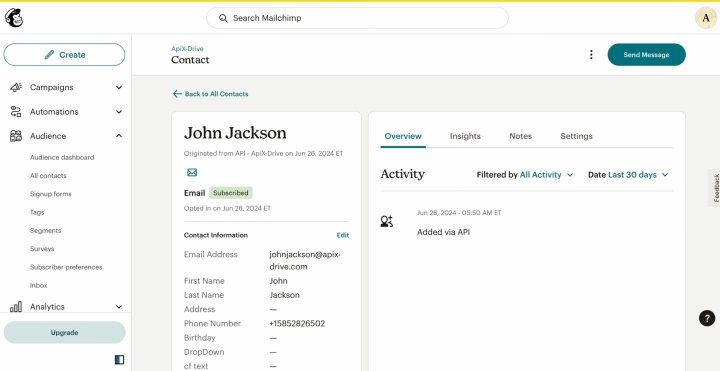
Task: Click the Mailchimp monkey logo
Action: point(13,18)
